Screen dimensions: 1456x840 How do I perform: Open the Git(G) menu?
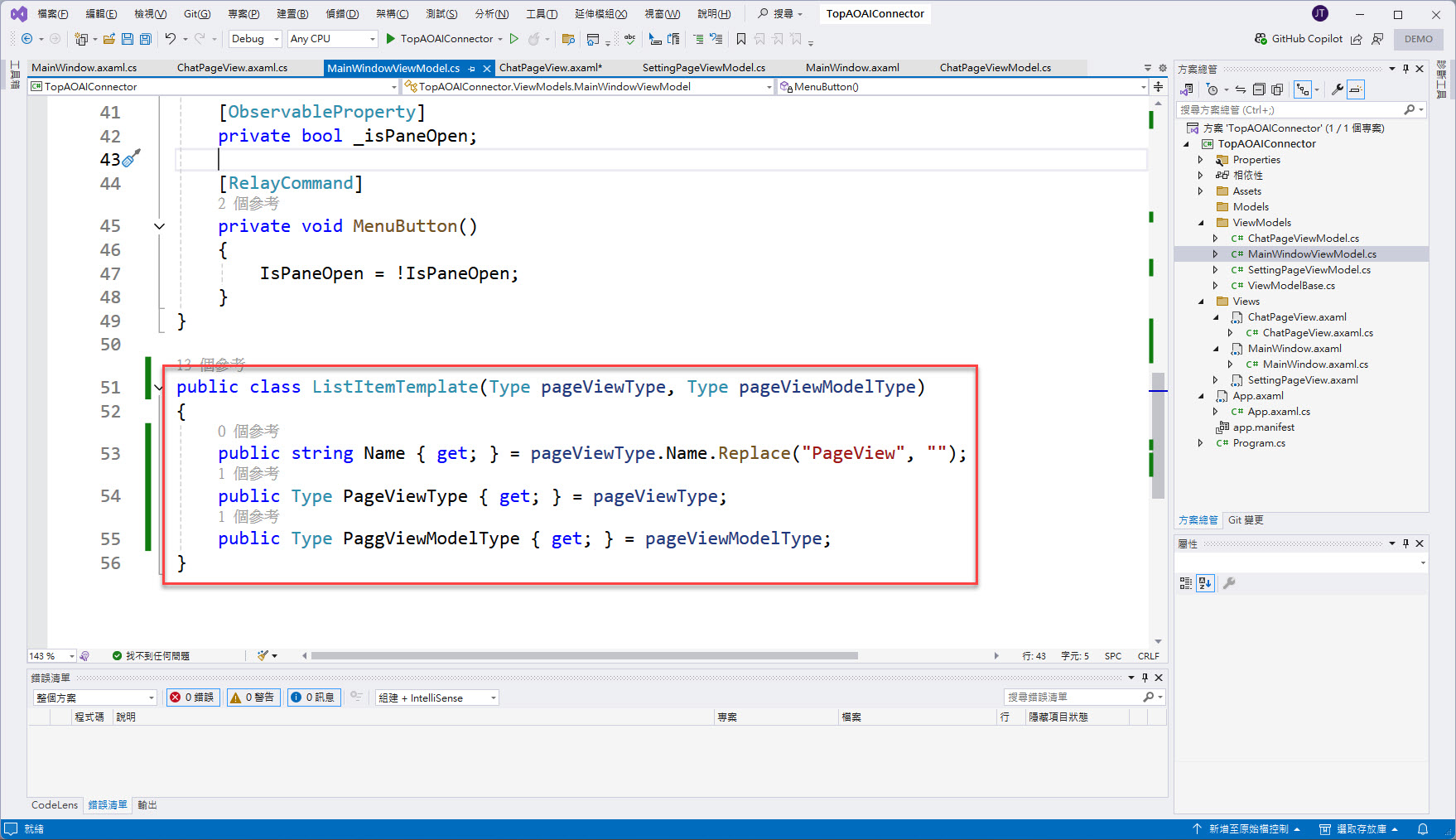[197, 14]
